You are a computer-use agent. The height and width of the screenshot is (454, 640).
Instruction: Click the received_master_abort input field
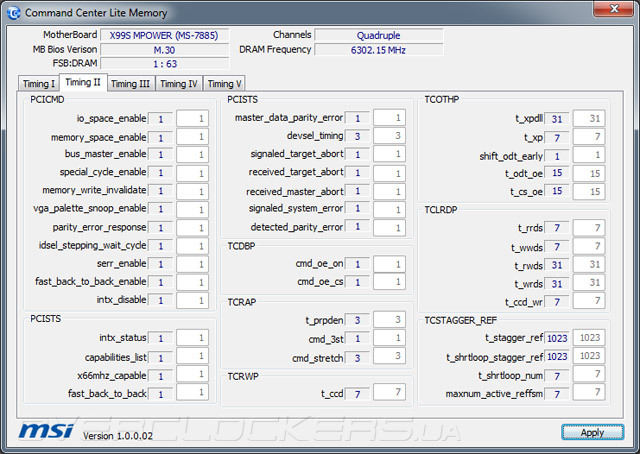pos(389,191)
